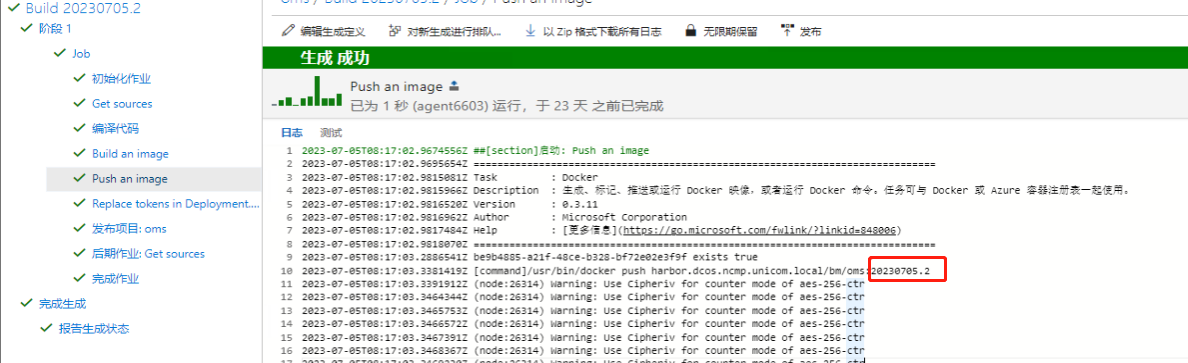The height and width of the screenshot is (363, 1188).
Task: Click the Push an image heading
Action: [397, 86]
